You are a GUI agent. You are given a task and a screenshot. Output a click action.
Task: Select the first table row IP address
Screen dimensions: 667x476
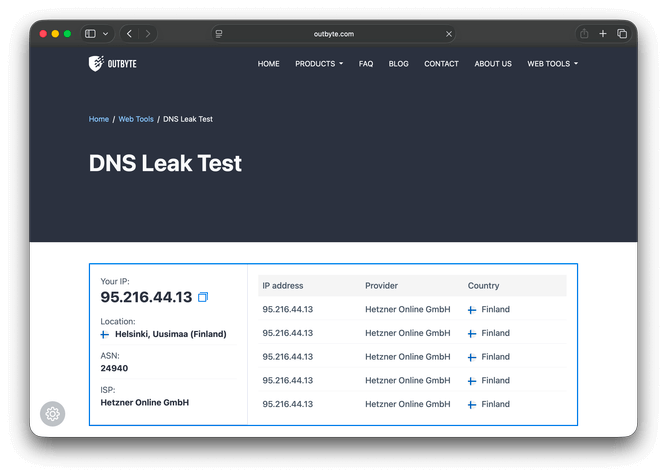click(x=288, y=309)
